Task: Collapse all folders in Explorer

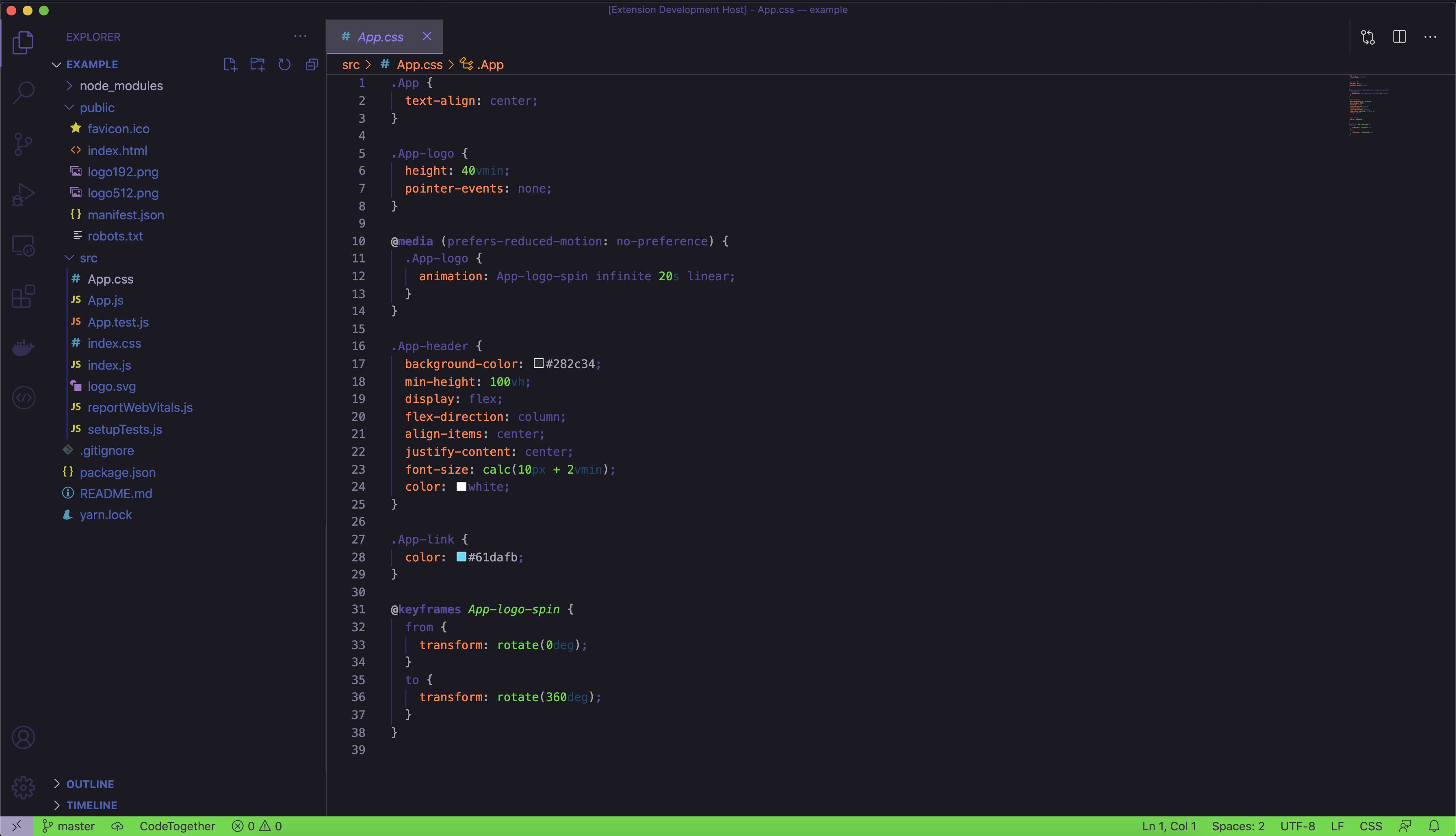Action: tap(312, 64)
